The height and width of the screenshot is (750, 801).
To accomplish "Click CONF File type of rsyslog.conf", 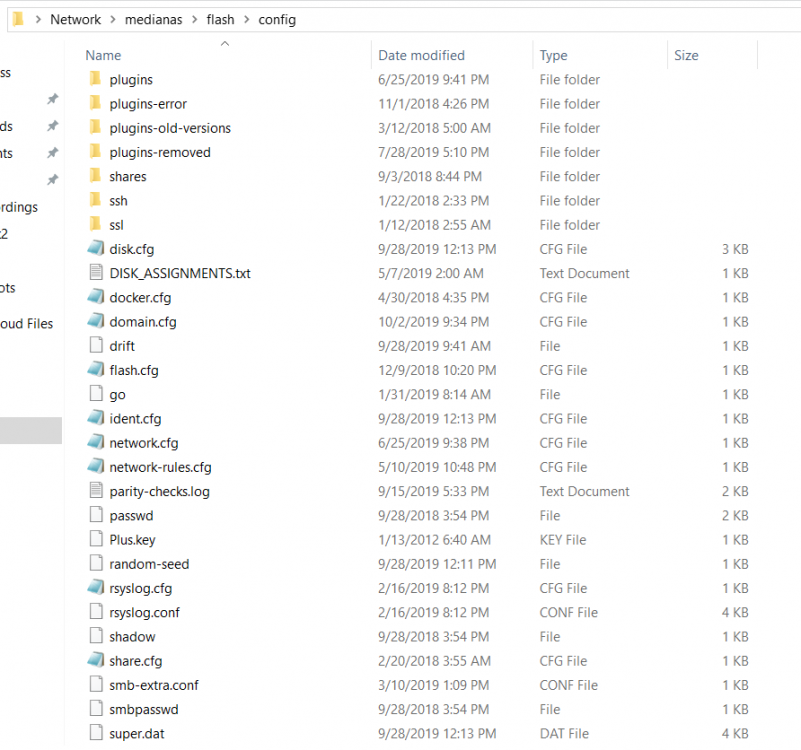I will pos(569,612).
